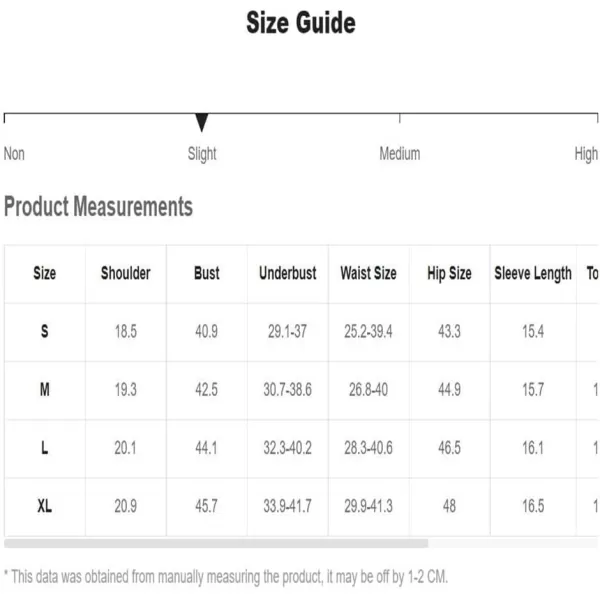Click the XL hip size value 48

coord(449,506)
